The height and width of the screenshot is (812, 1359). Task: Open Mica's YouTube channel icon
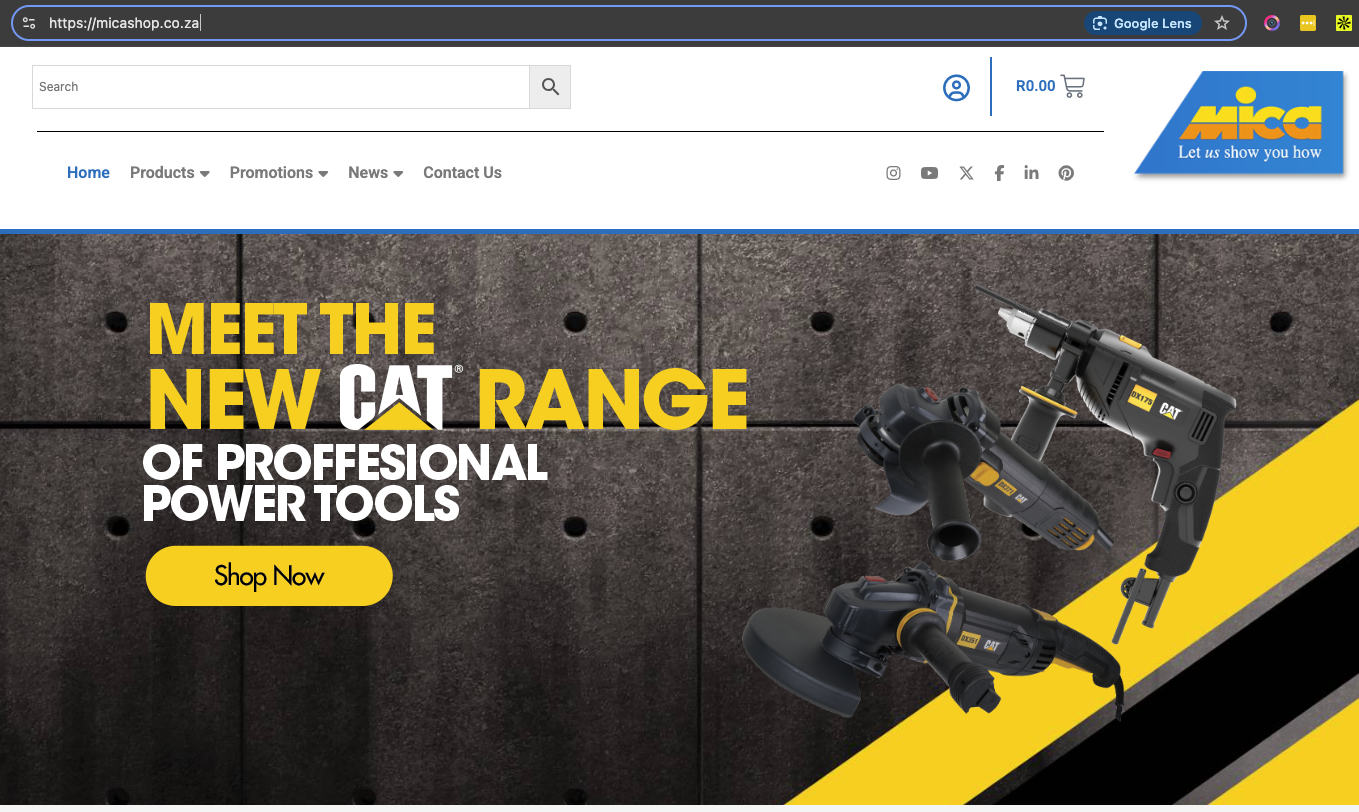[929, 172]
